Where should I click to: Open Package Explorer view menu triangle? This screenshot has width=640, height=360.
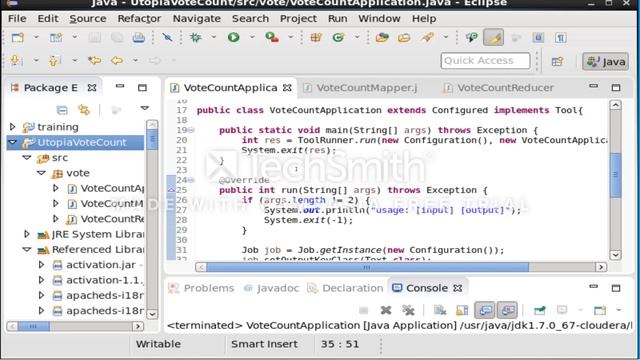(x=144, y=109)
